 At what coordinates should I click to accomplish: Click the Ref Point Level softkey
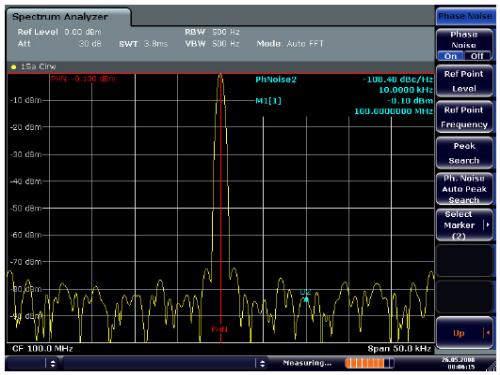(464, 81)
